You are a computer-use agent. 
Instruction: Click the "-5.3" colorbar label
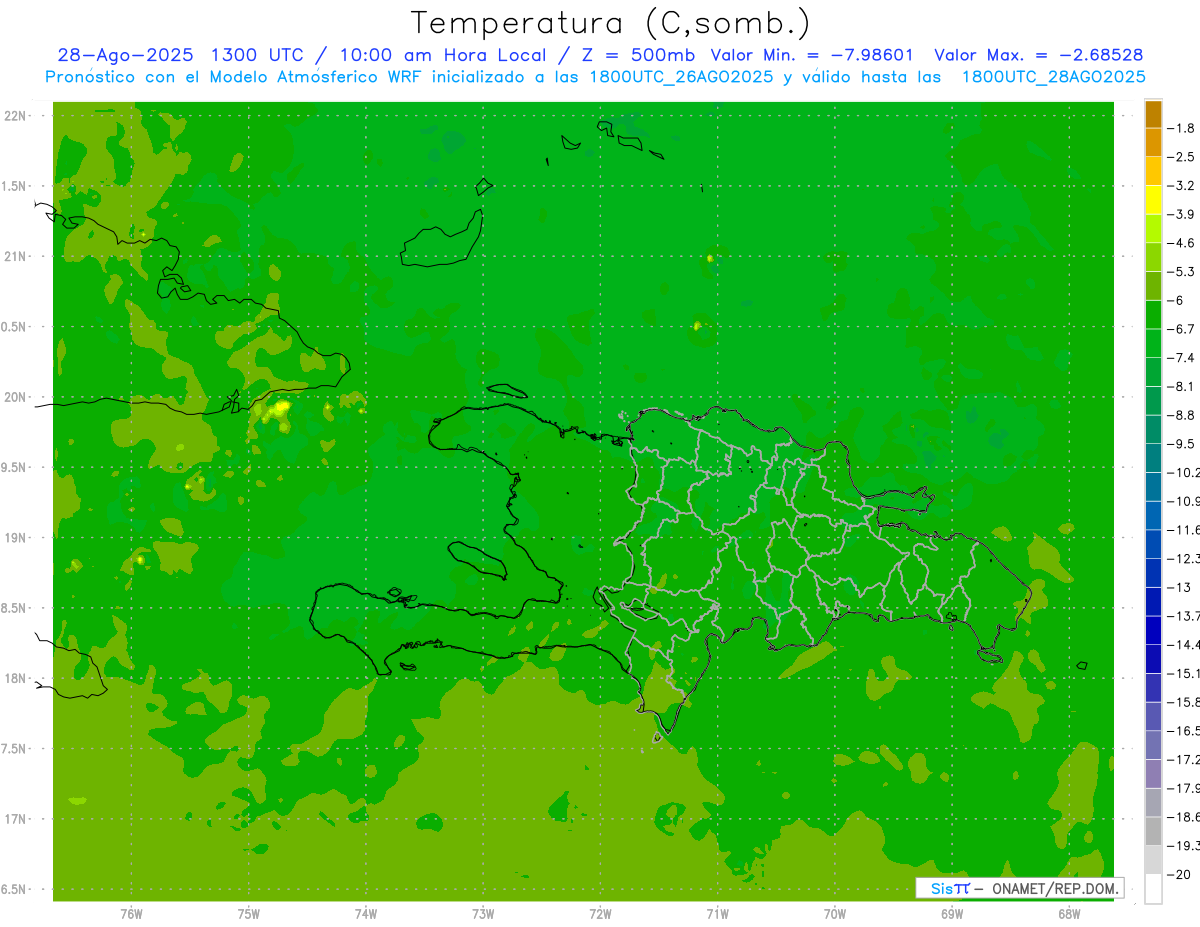(1182, 272)
